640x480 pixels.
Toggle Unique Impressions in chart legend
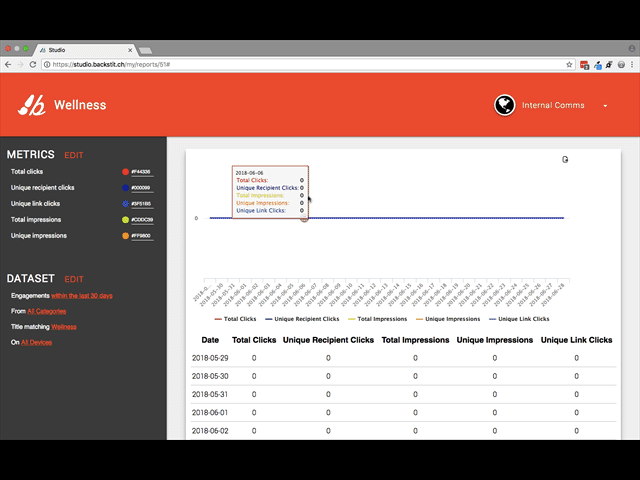pos(448,319)
